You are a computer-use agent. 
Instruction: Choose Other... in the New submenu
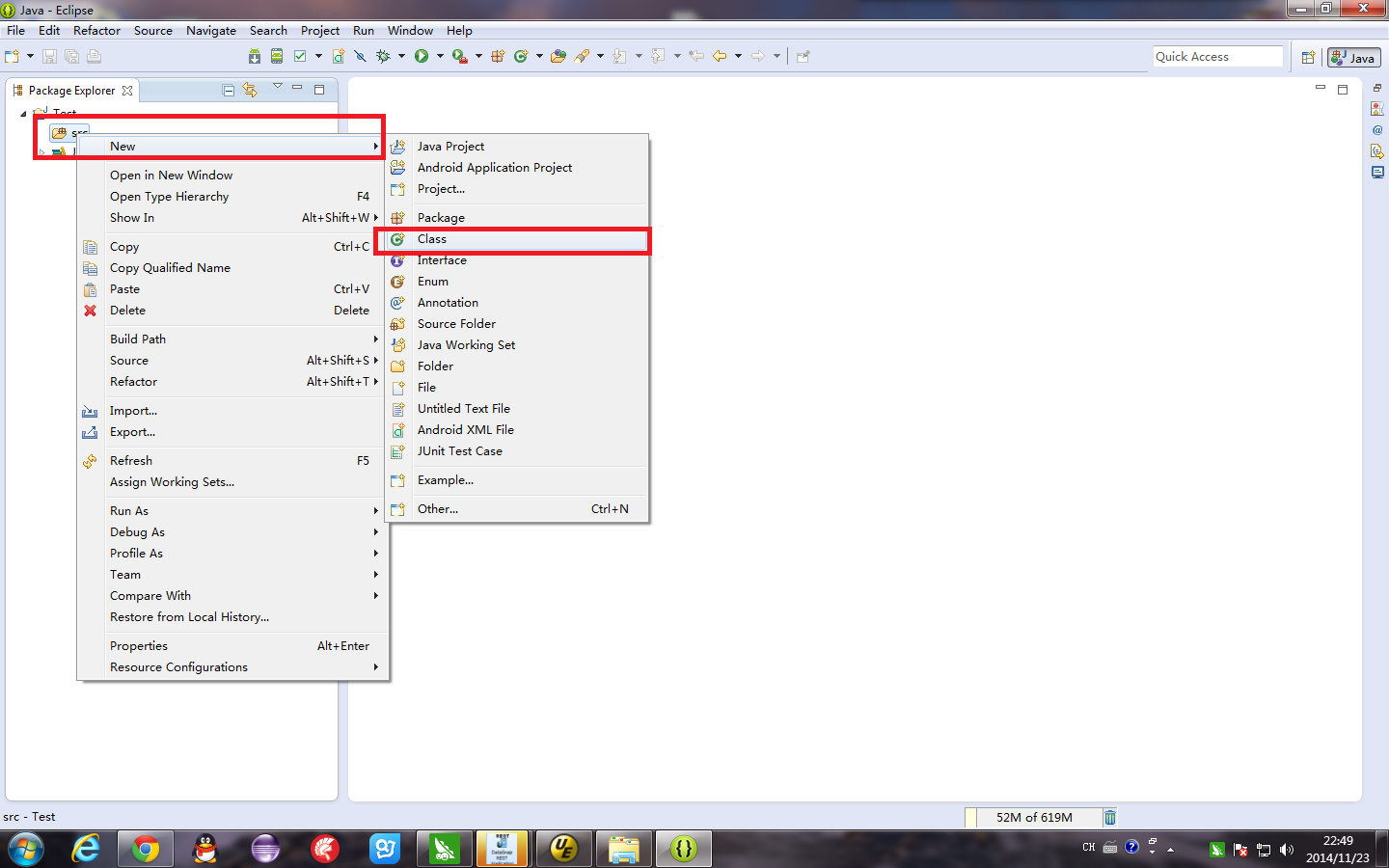point(517,509)
